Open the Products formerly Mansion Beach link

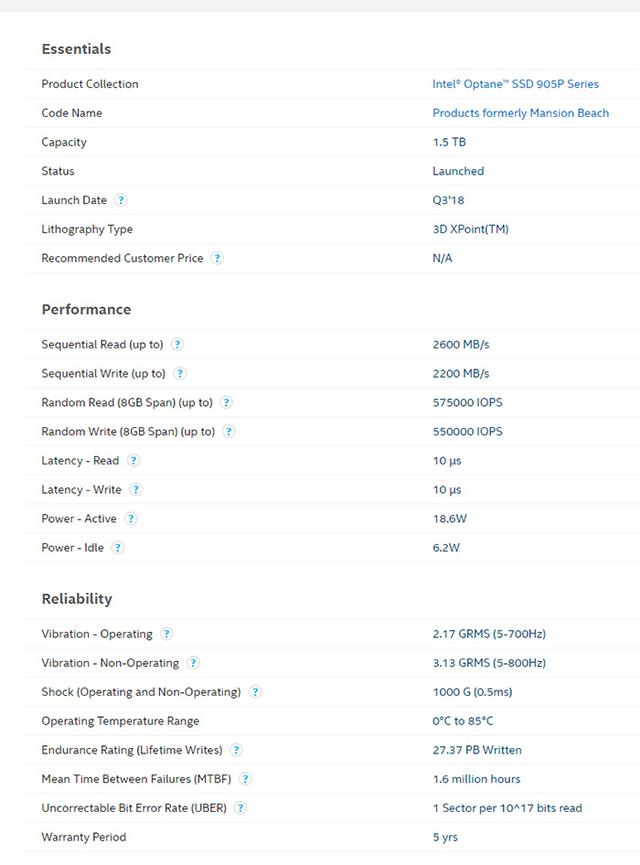tap(520, 113)
